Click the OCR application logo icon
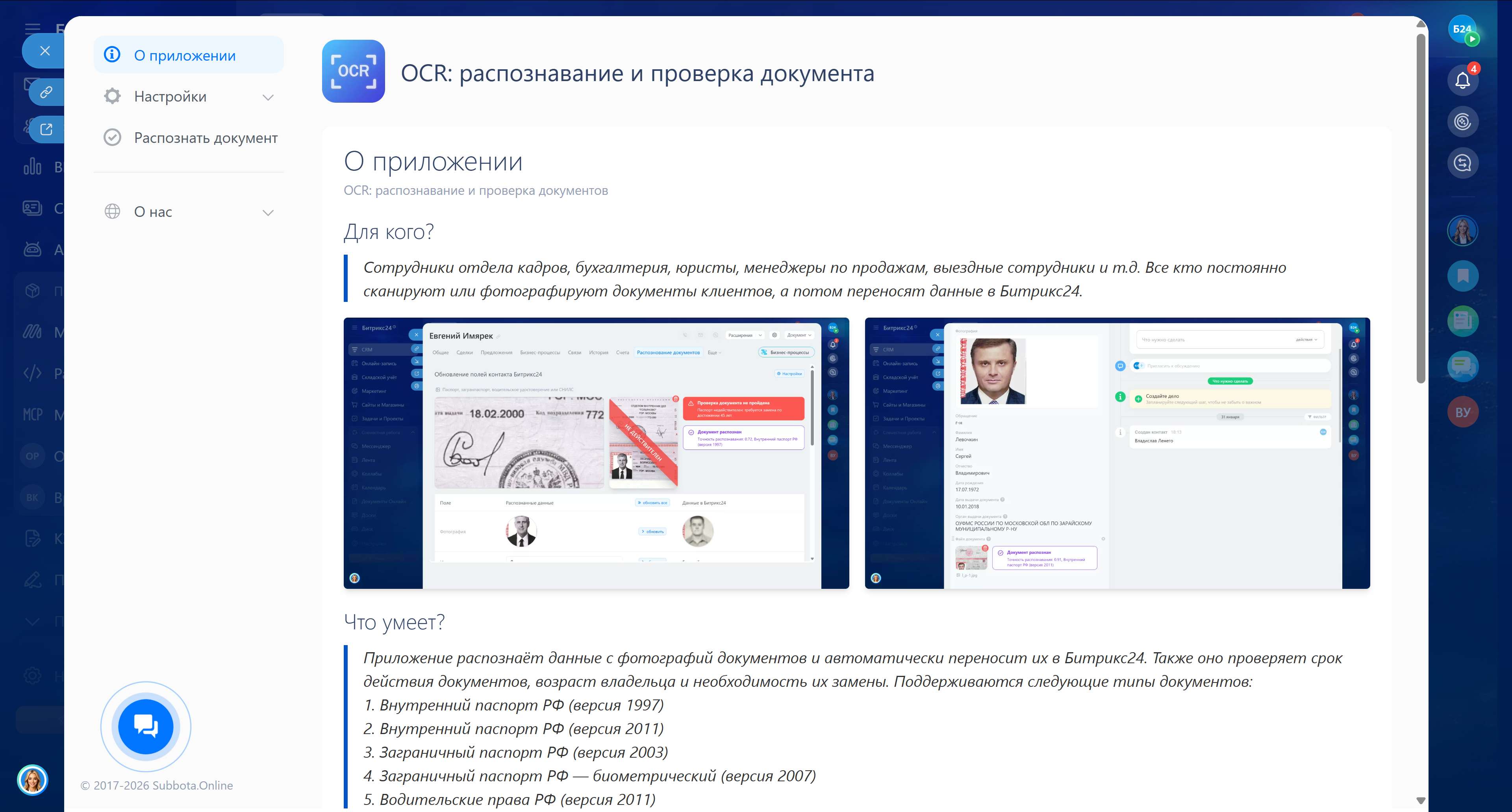The image size is (1512, 812). pos(353,71)
